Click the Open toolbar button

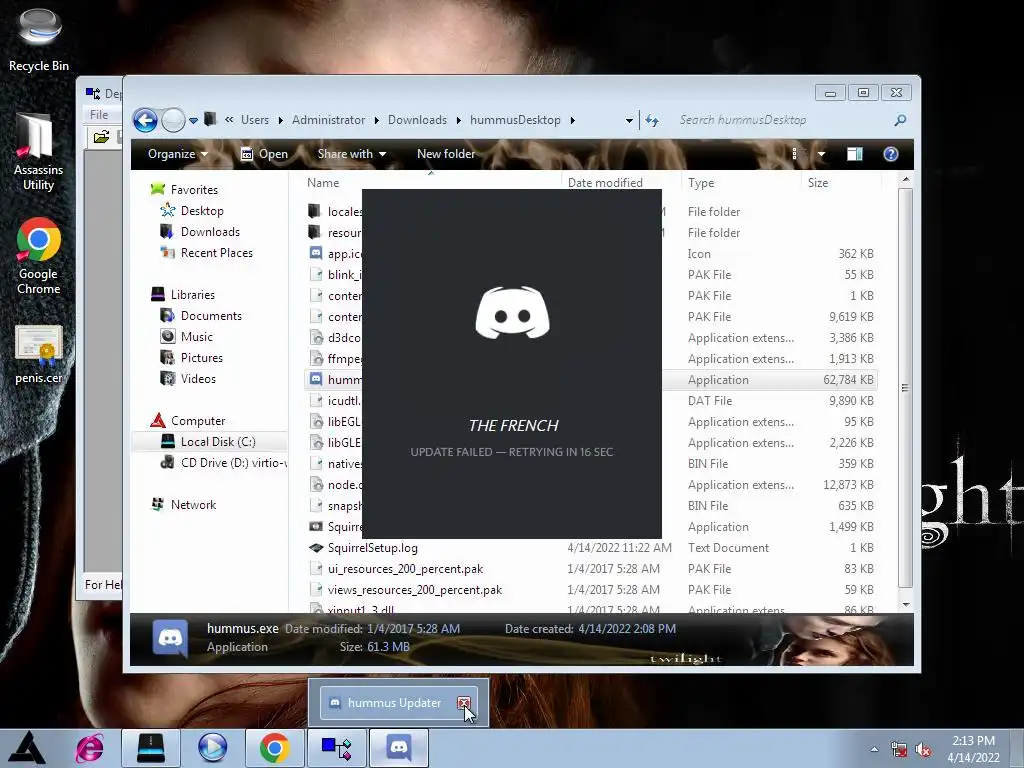pyautogui.click(x=264, y=154)
